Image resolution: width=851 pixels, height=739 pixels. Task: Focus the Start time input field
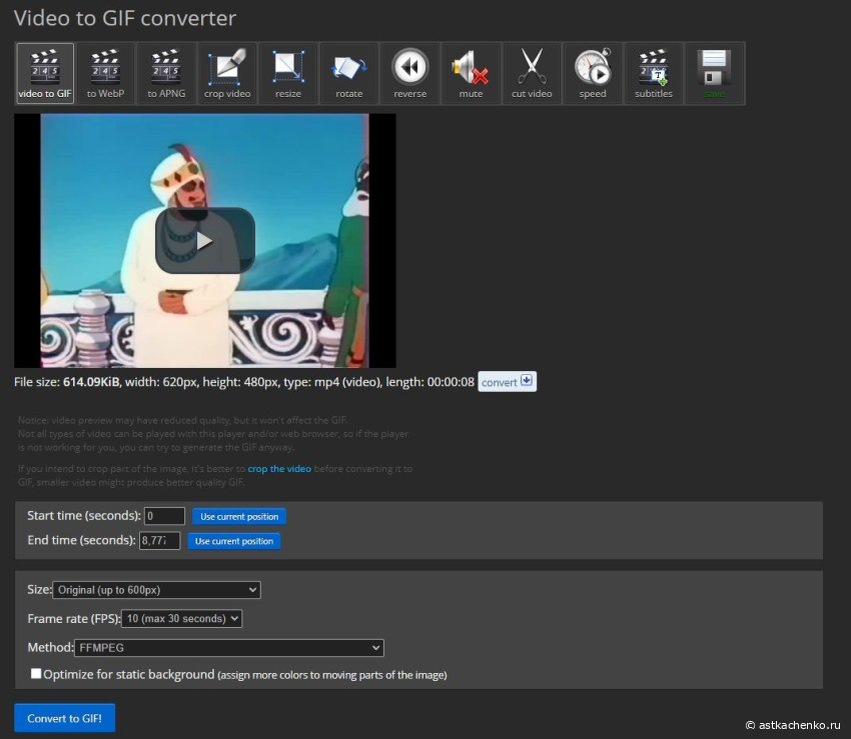click(x=164, y=515)
